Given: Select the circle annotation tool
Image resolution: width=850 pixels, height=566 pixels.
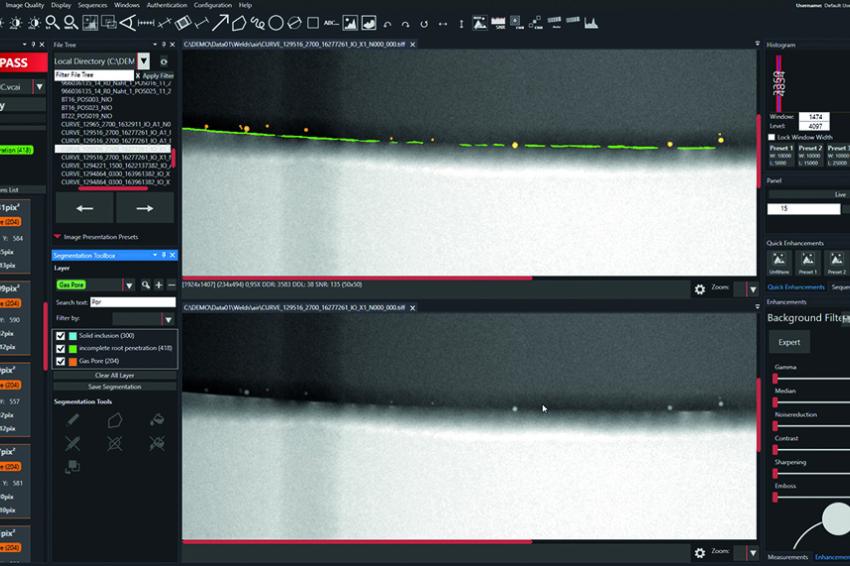Looking at the screenshot, I should [276, 23].
